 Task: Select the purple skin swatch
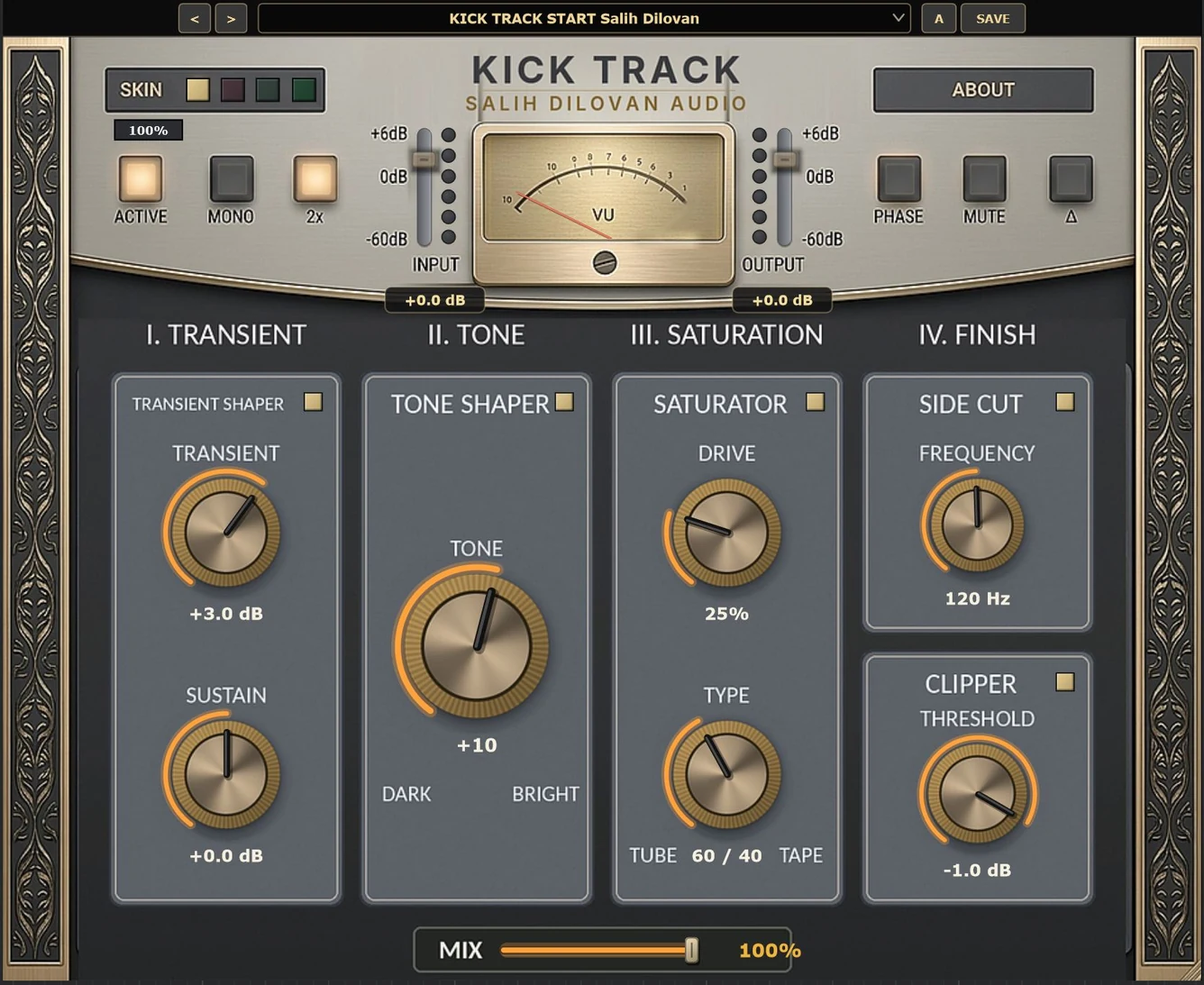point(233,89)
